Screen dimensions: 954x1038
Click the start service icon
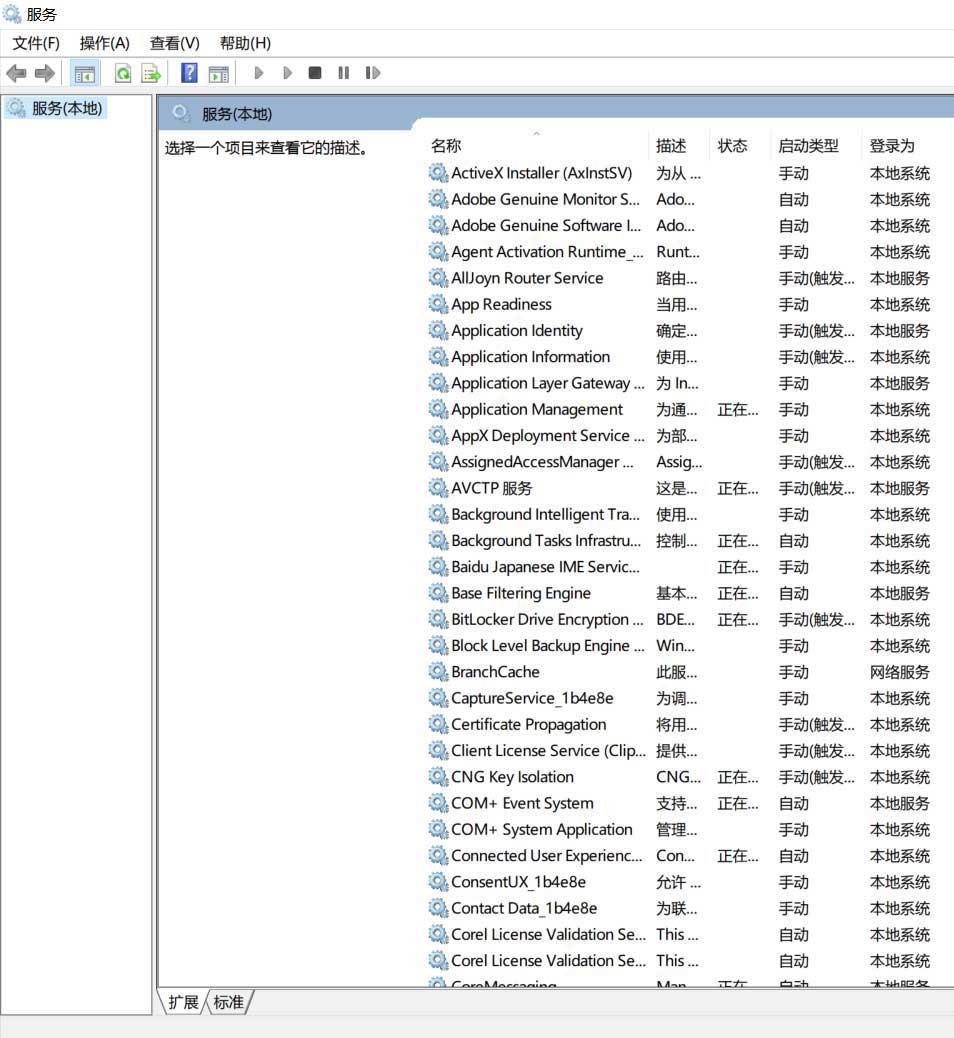click(x=259, y=72)
